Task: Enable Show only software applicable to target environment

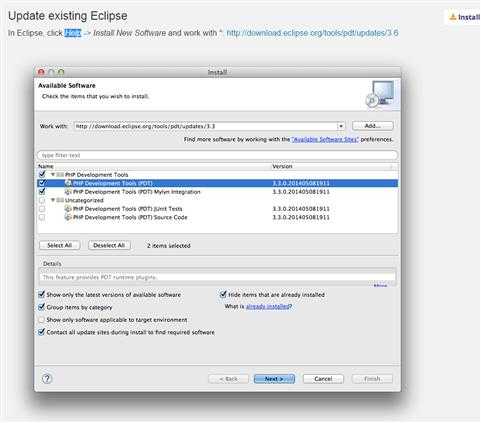Action: tap(42, 319)
